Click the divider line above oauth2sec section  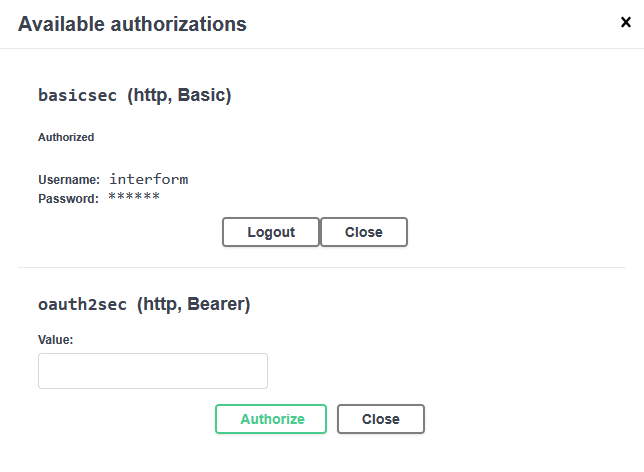pos(322,267)
